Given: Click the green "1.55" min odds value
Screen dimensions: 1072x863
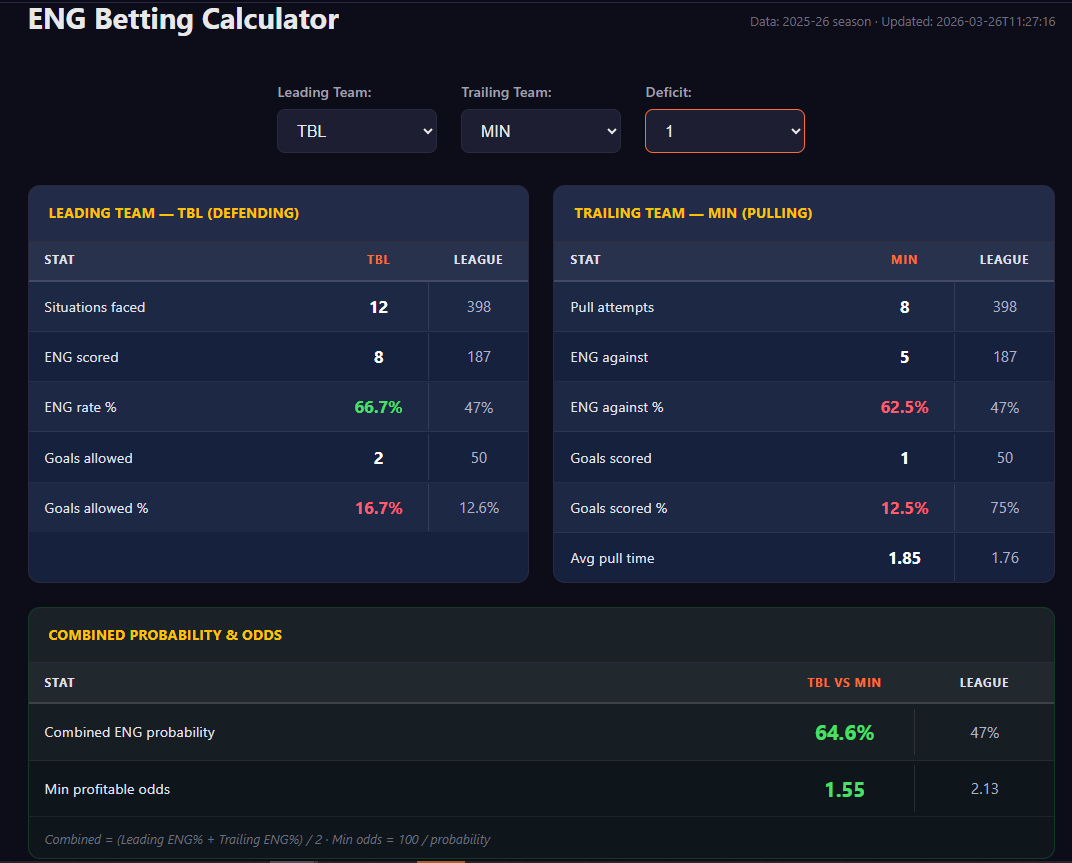Looking at the screenshot, I should [x=844, y=790].
